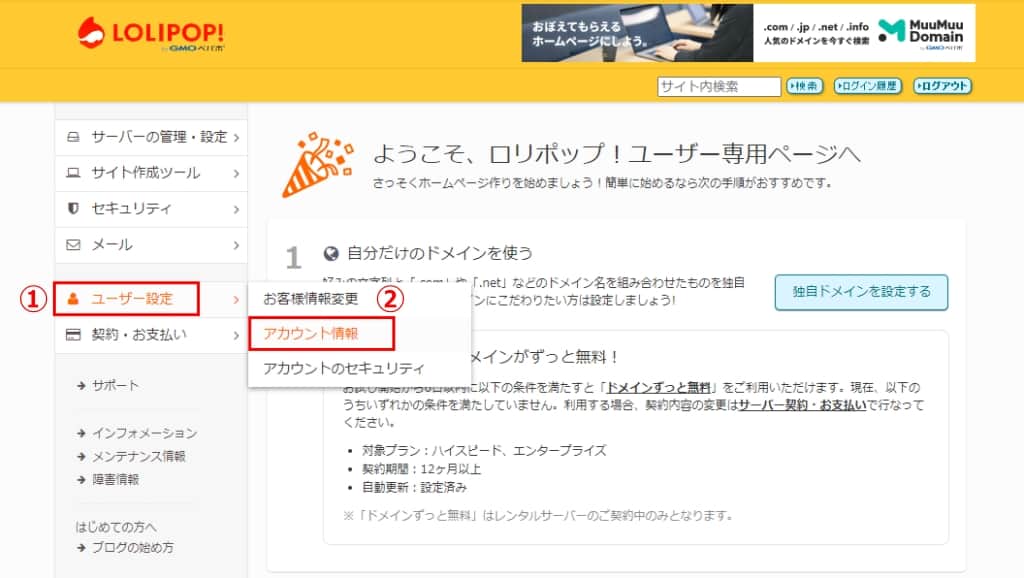Open the 障害情報 link
Image resolution: width=1024 pixels, height=578 pixels.
(116, 479)
